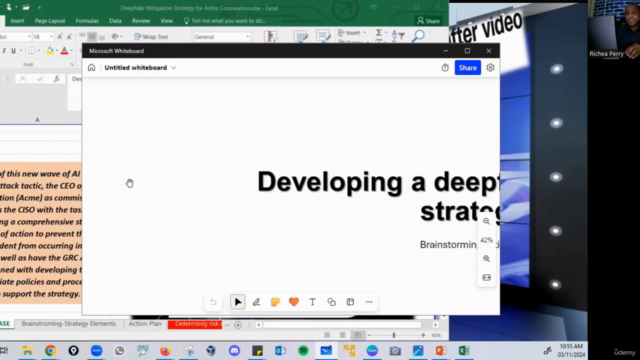The width and height of the screenshot is (640, 360).
Task: Decrease font size in Excel ribbon
Action: [x=69, y=37]
